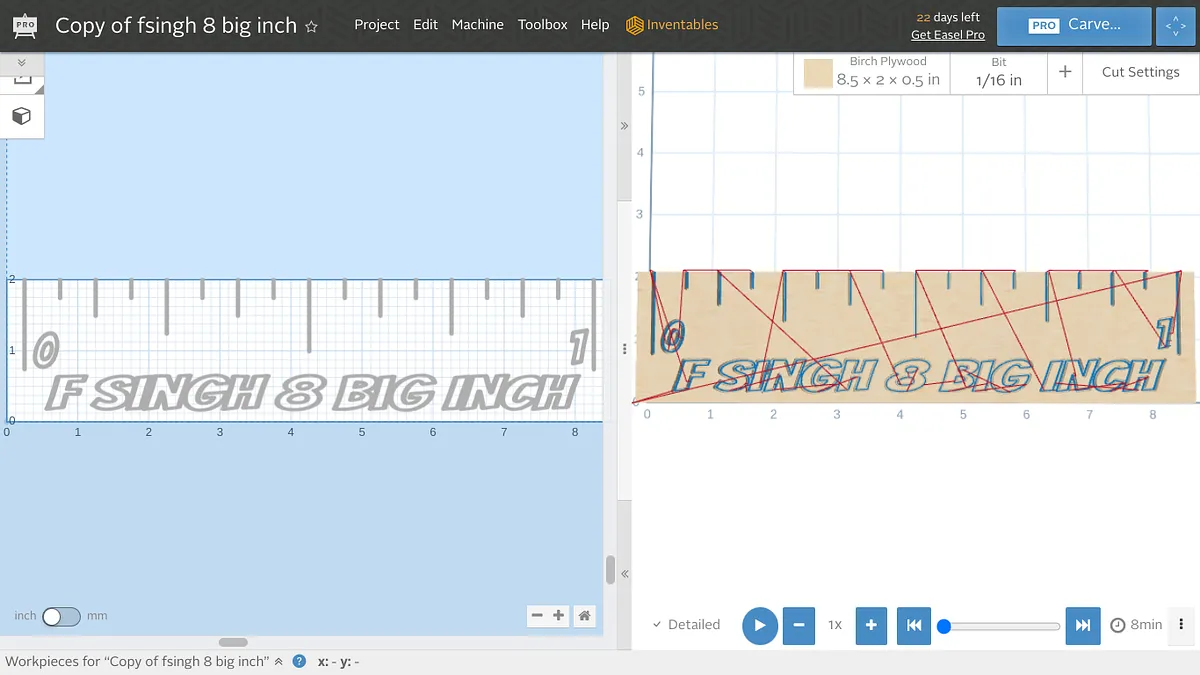Zoom out of the design canvas
Screen dimensions: 1200x675
pos(537,616)
